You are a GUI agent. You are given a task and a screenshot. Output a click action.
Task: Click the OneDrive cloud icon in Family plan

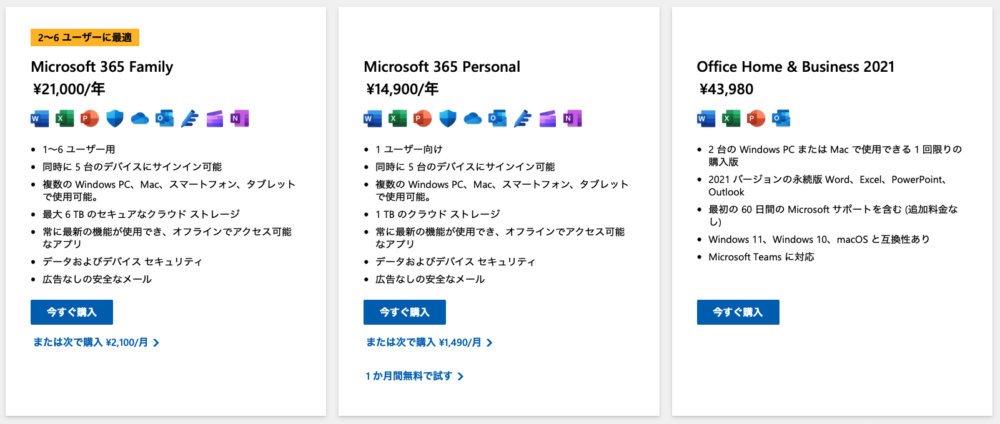pos(140,118)
